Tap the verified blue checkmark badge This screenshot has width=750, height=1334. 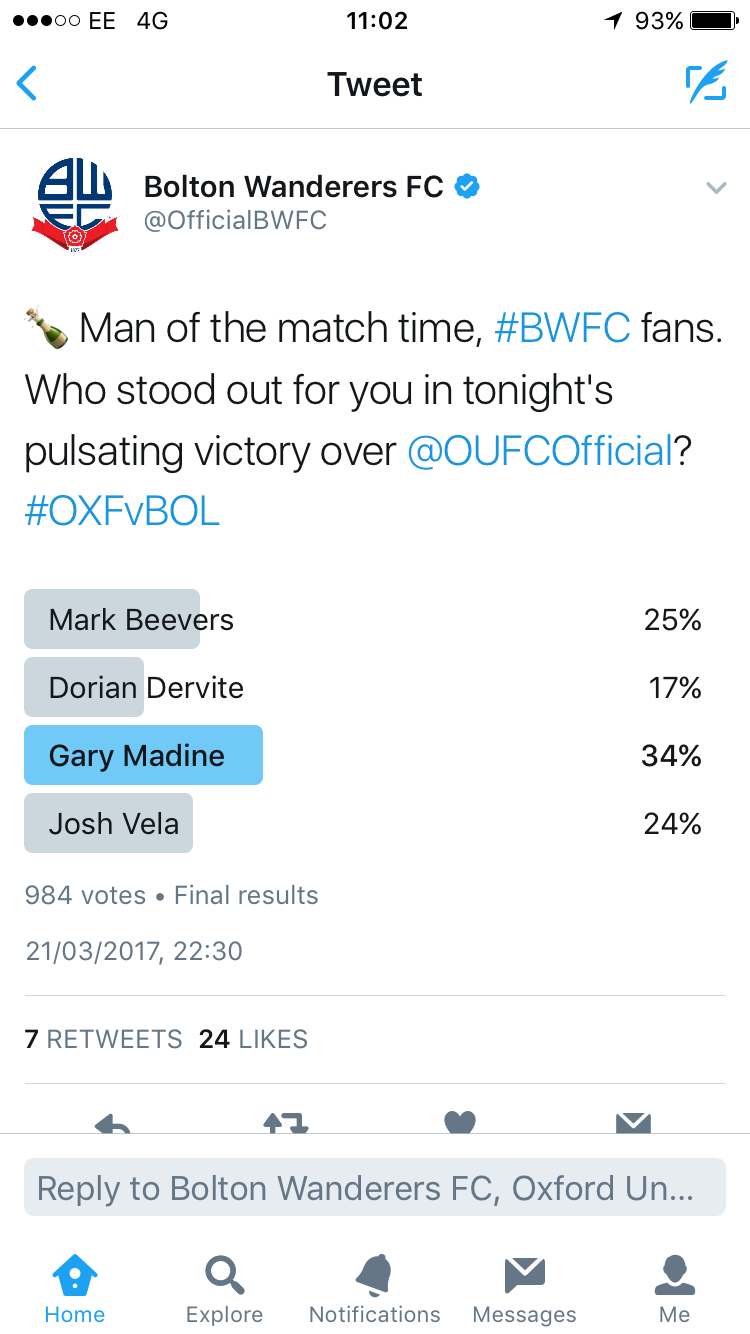(x=467, y=186)
